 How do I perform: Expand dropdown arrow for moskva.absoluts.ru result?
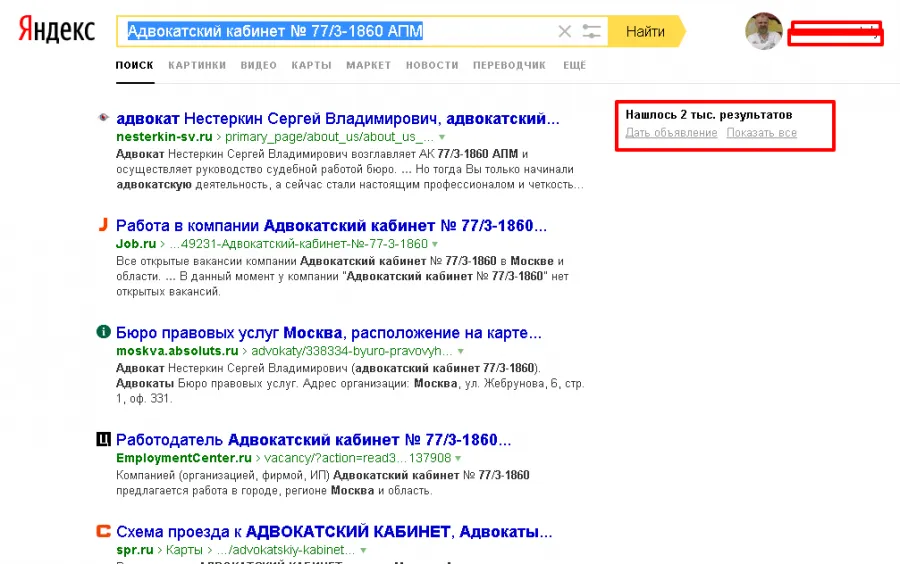tap(460, 351)
